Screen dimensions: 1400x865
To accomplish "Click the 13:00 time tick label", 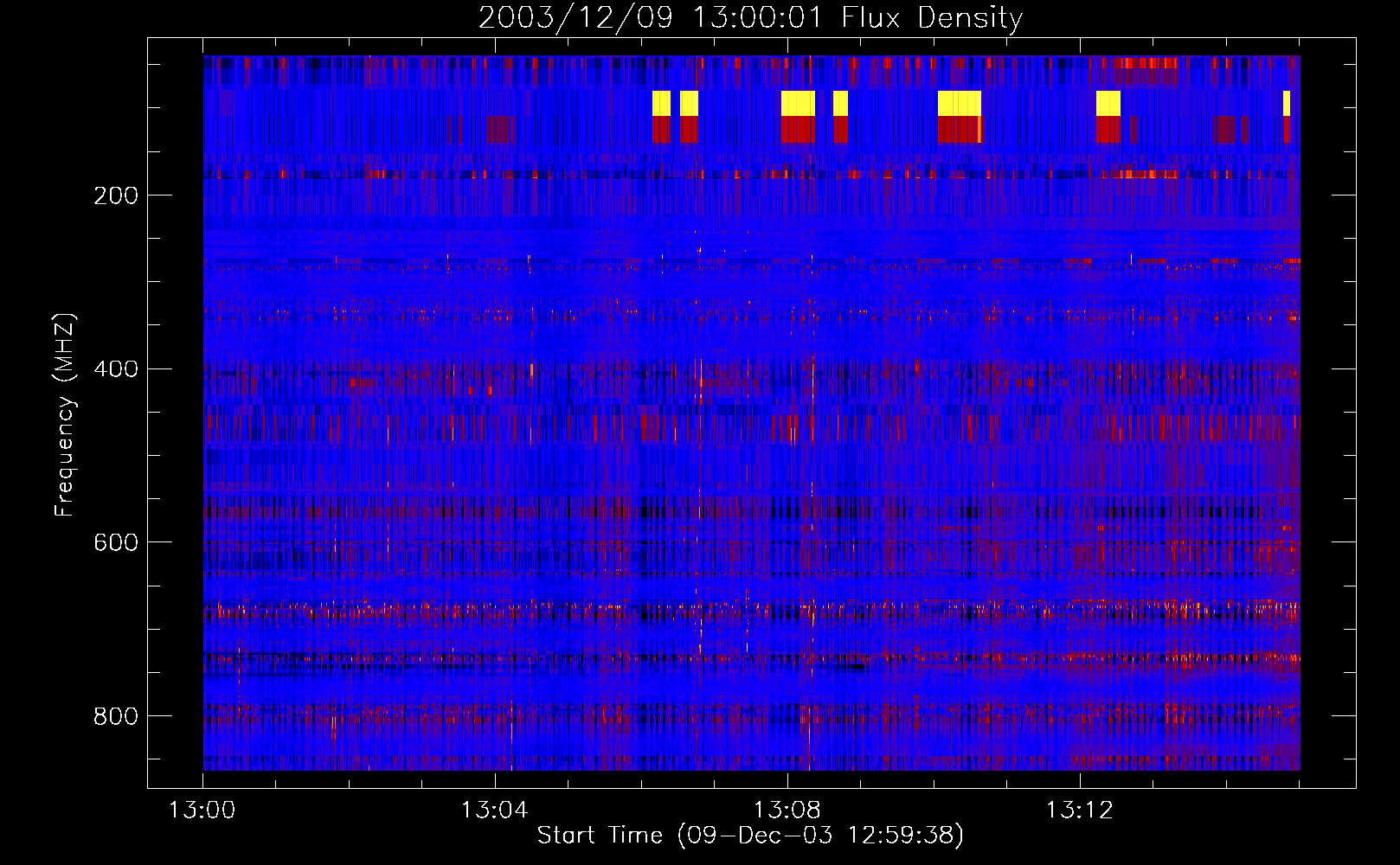I will point(202,811).
